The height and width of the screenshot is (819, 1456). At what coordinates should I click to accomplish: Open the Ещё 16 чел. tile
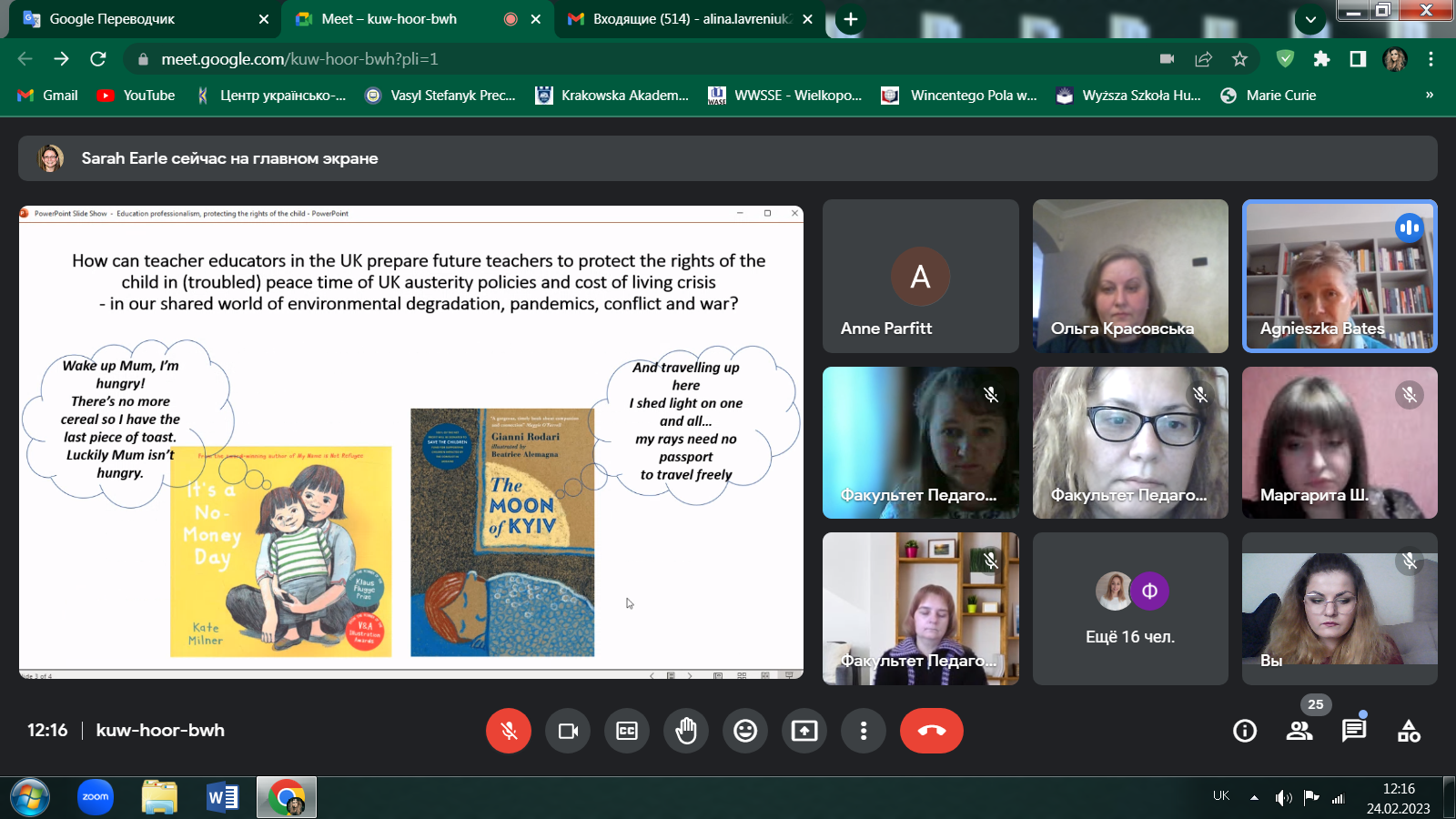point(1130,609)
